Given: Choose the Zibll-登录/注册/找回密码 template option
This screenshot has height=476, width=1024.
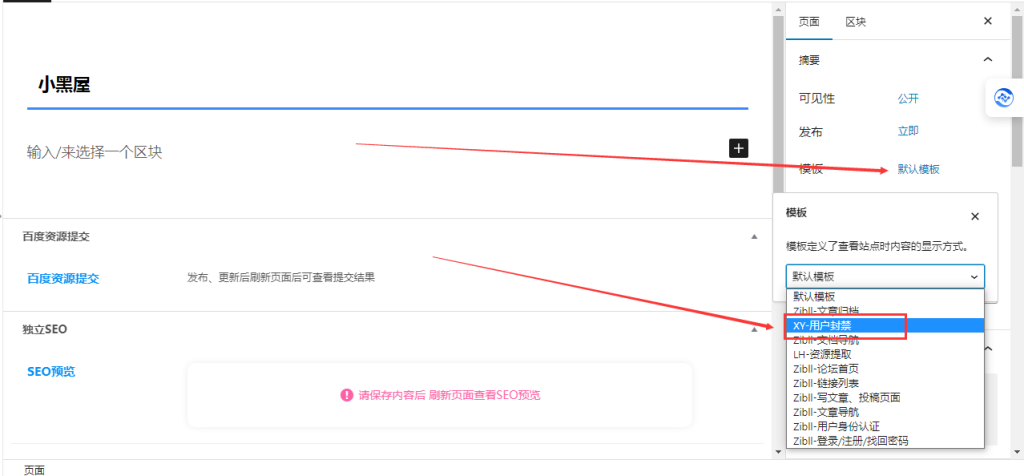Looking at the screenshot, I should point(885,441).
